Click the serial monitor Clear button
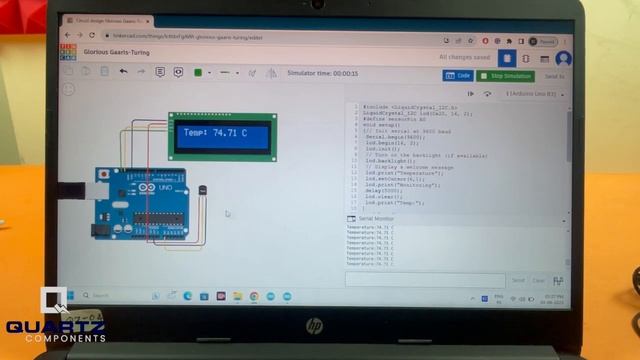The width and height of the screenshot is (640, 360). (538, 280)
